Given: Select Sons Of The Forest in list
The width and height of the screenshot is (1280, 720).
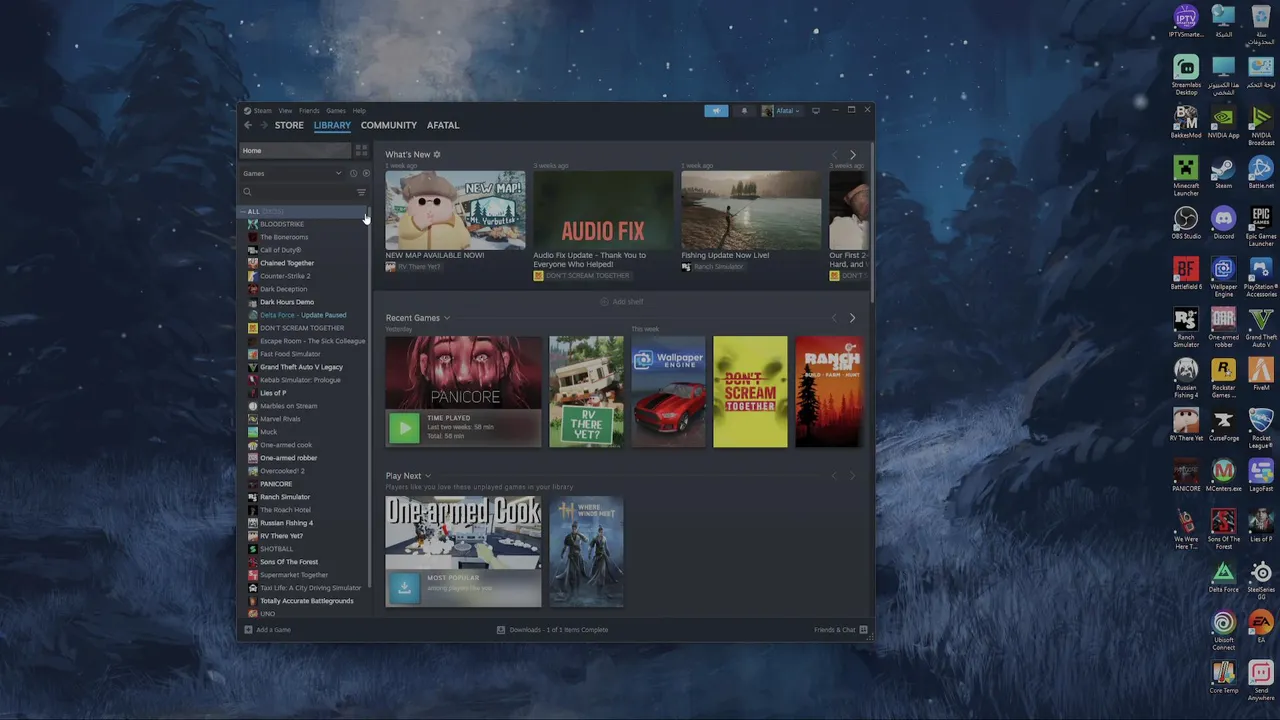Looking at the screenshot, I should click(x=289, y=562).
